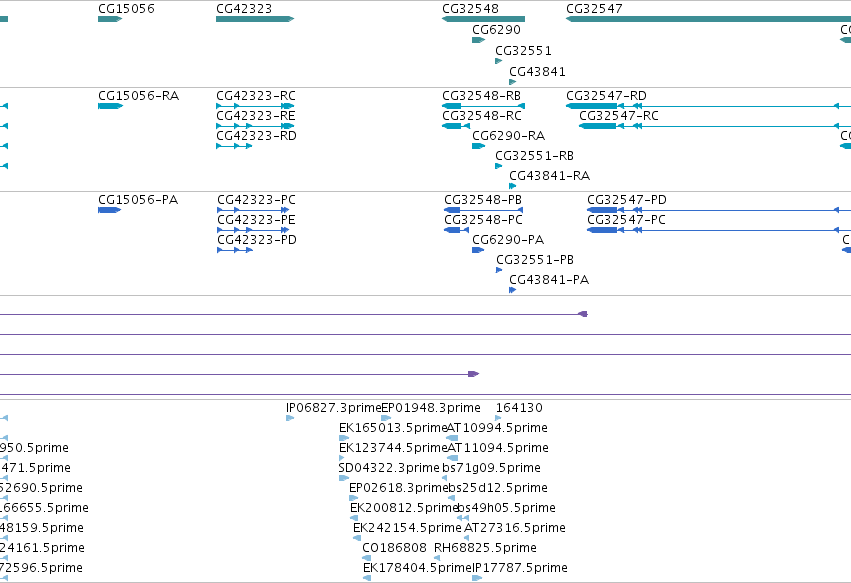This screenshot has height=583, width=851.
Task: Select transcript CG43841-RA
Action: 549,176
